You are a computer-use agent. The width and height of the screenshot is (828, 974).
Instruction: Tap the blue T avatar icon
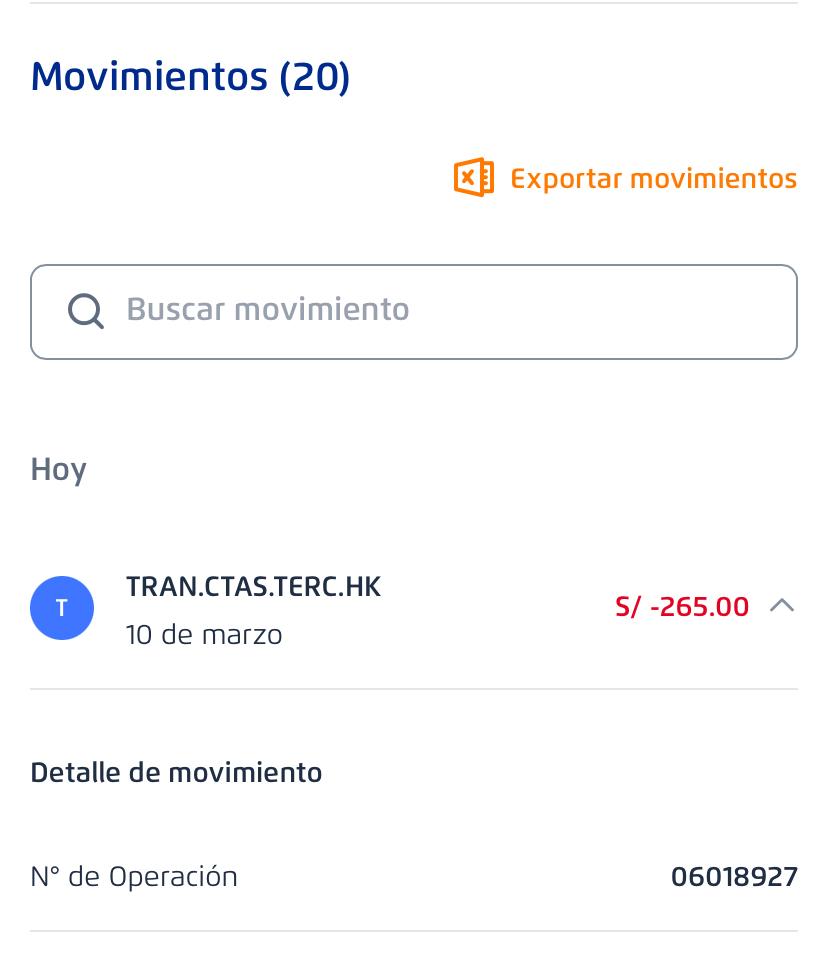62,608
